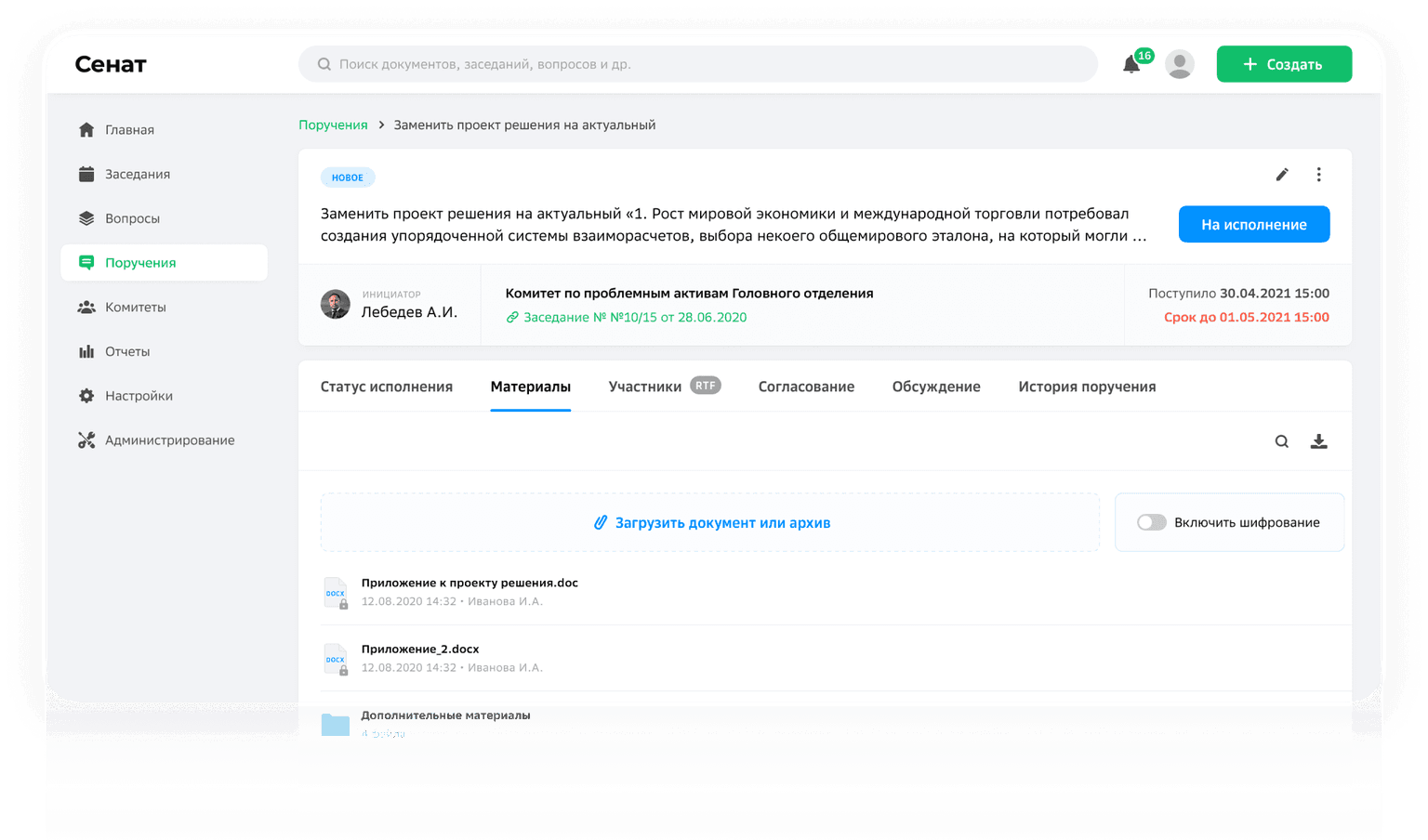Open Комитеты in the sidebar
This screenshot has width=1428, height=840.
tap(165, 308)
